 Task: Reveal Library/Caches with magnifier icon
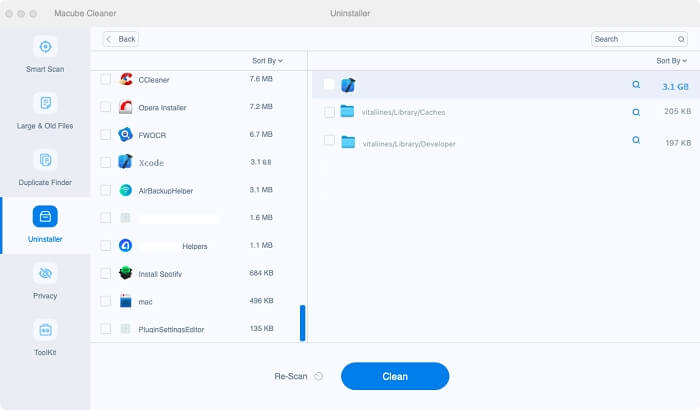(636, 112)
